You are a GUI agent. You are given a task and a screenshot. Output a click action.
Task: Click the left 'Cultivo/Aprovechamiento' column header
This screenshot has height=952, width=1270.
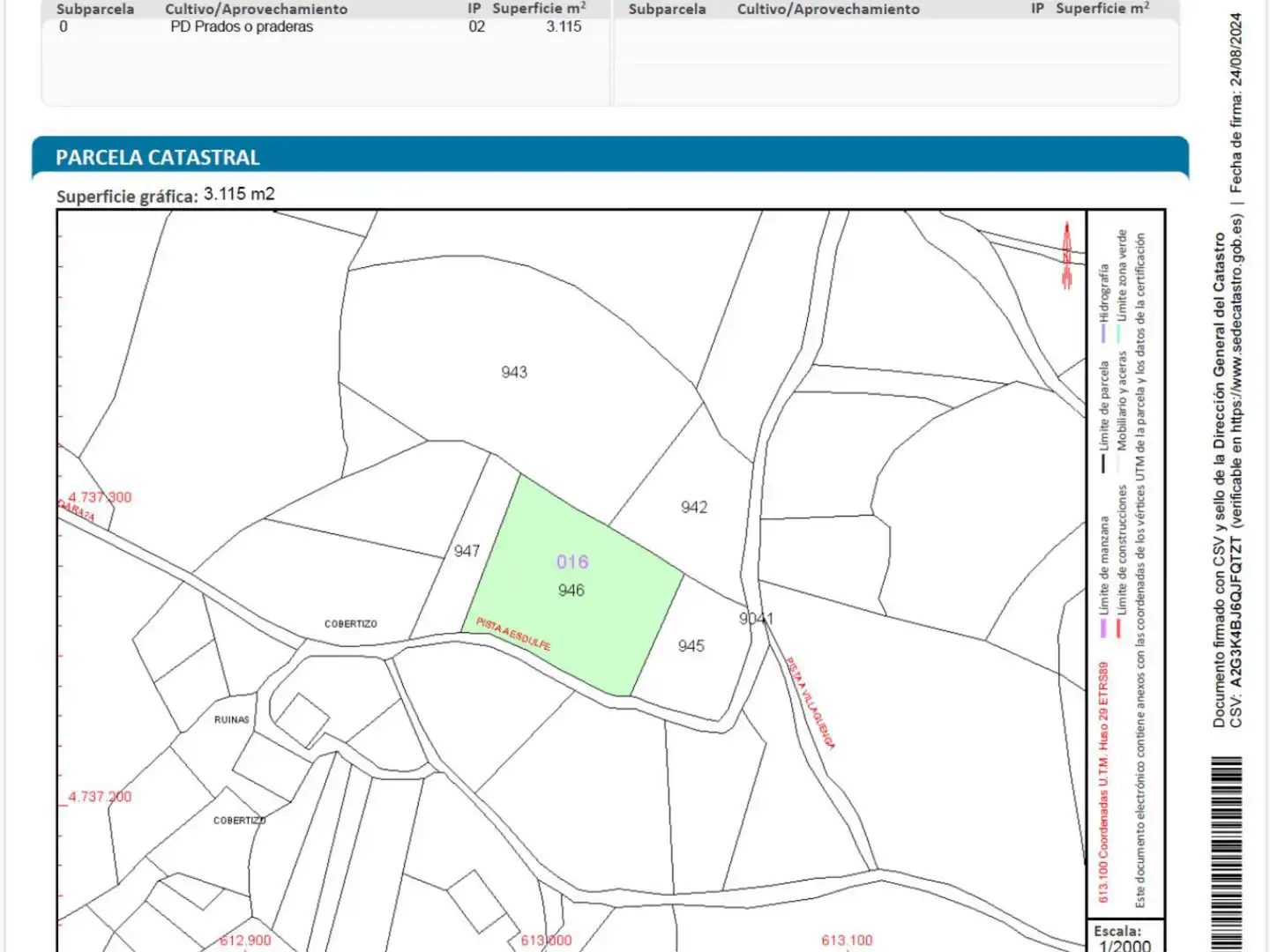pos(256,9)
